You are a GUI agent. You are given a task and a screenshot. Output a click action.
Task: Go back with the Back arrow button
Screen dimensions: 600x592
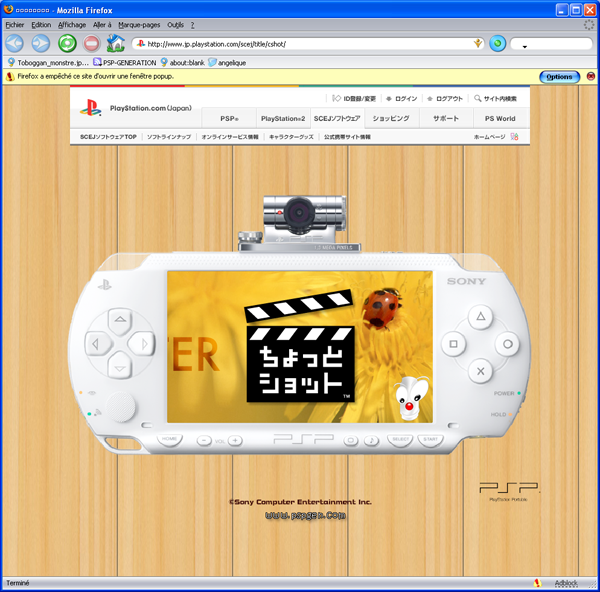click(15, 43)
